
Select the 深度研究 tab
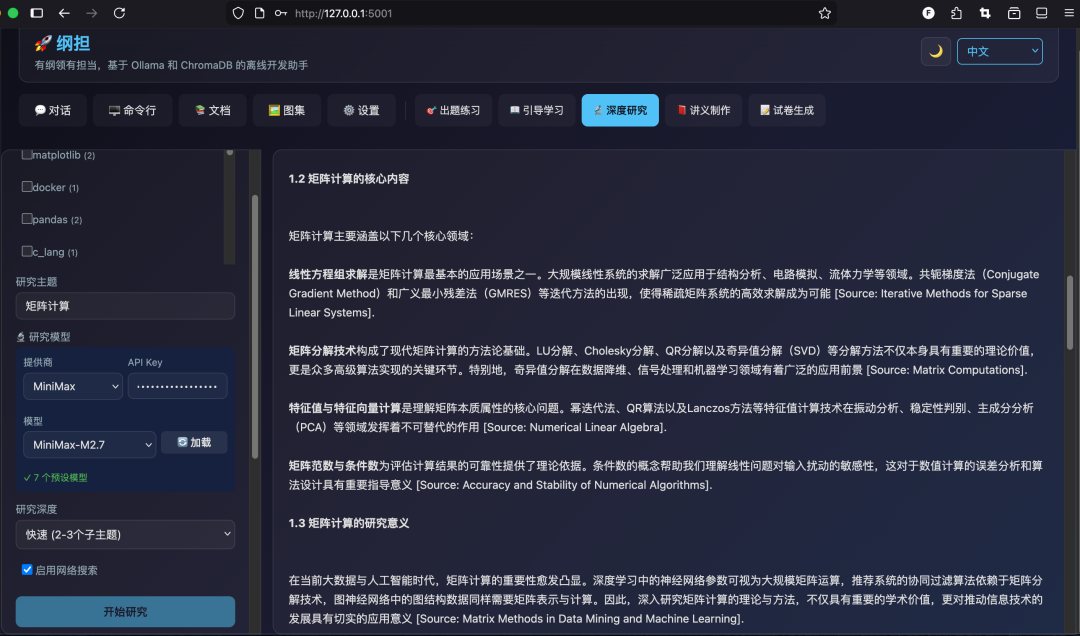[x=620, y=110]
